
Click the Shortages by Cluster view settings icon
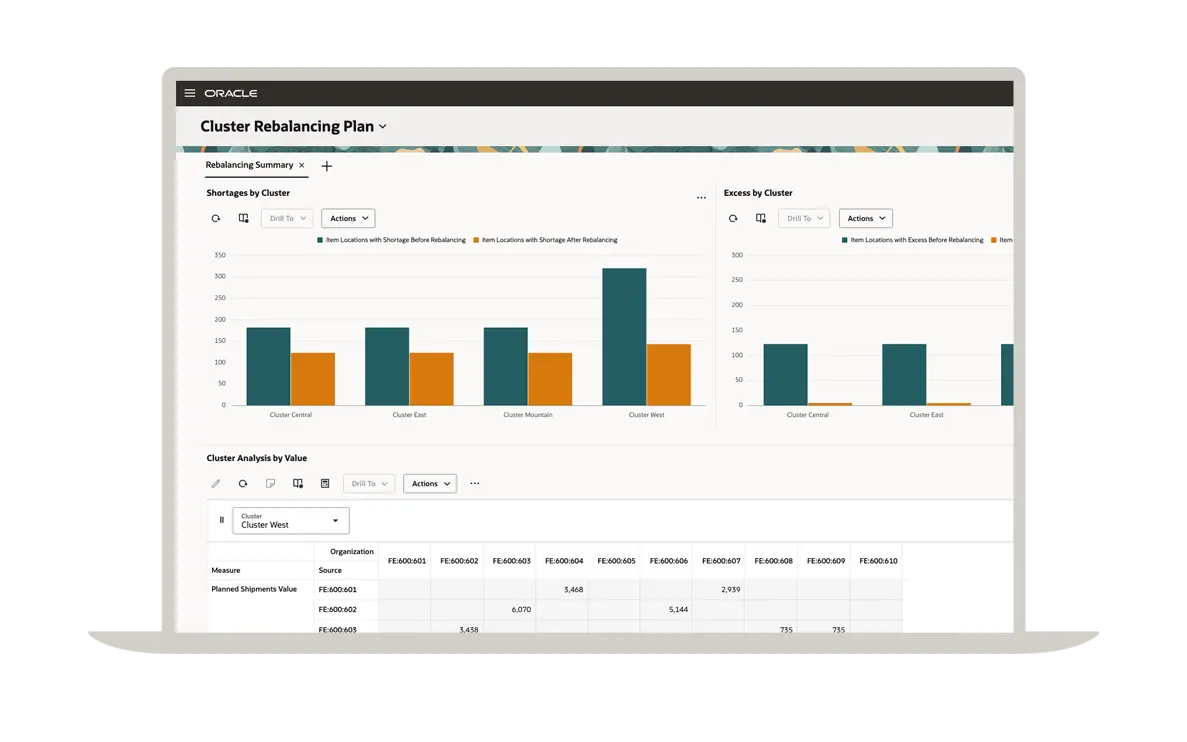pyautogui.click(x=243, y=218)
